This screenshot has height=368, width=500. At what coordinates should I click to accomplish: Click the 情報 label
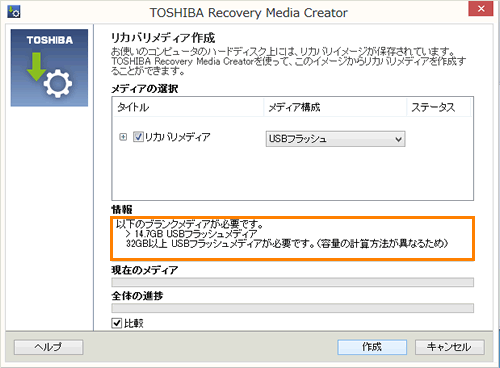pyautogui.click(x=122, y=209)
